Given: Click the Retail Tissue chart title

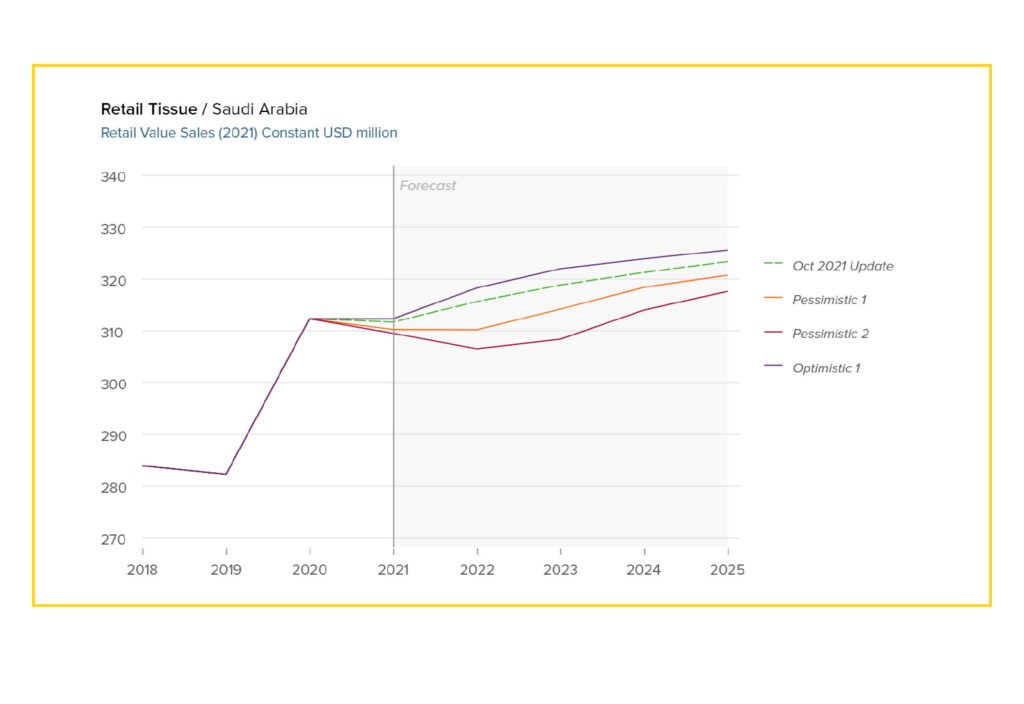Looking at the screenshot, I should pyautogui.click(x=149, y=109).
